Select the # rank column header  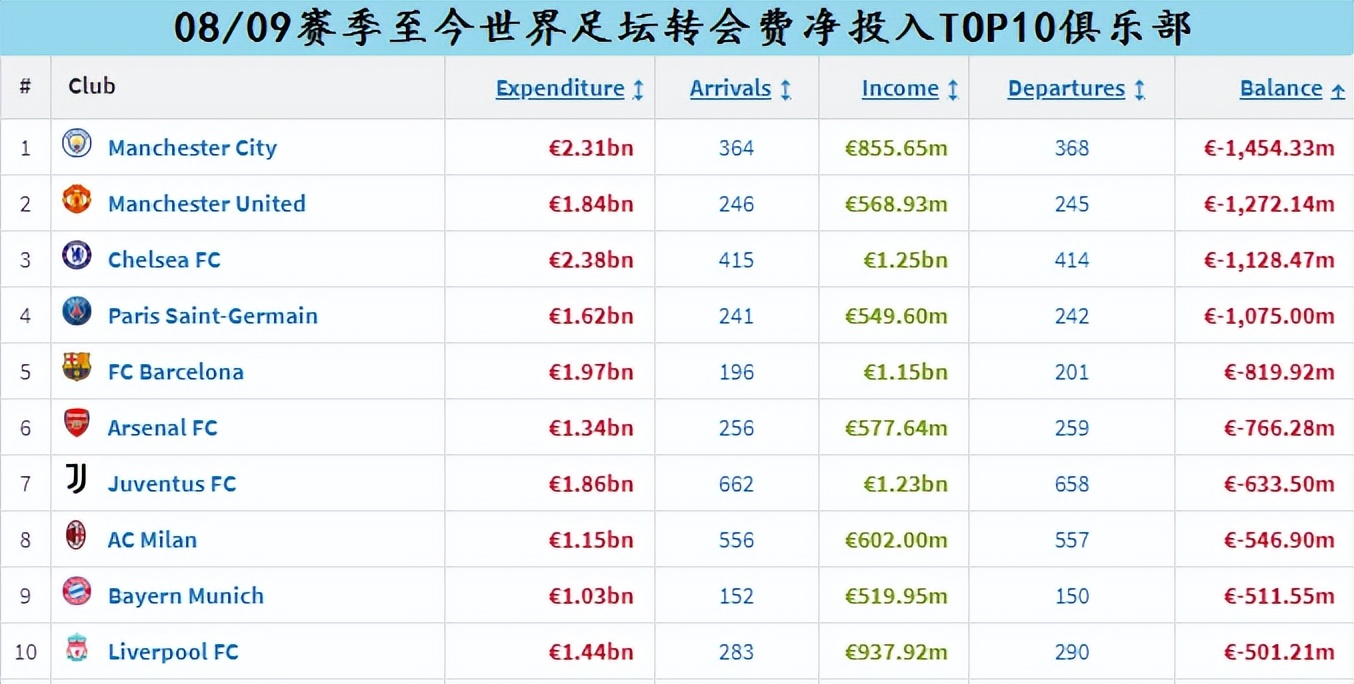25,87
